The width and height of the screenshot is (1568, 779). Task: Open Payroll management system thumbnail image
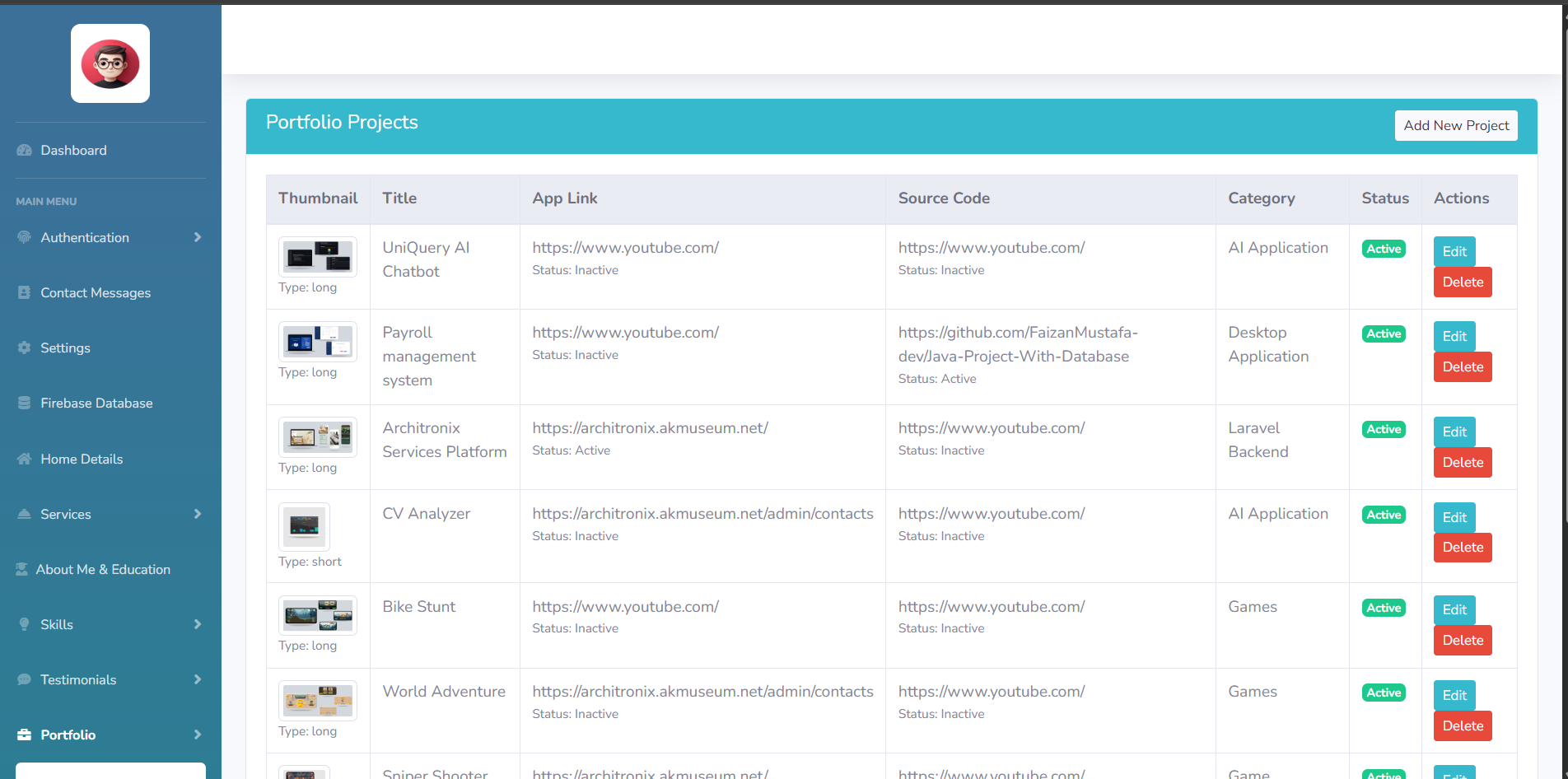tap(318, 342)
